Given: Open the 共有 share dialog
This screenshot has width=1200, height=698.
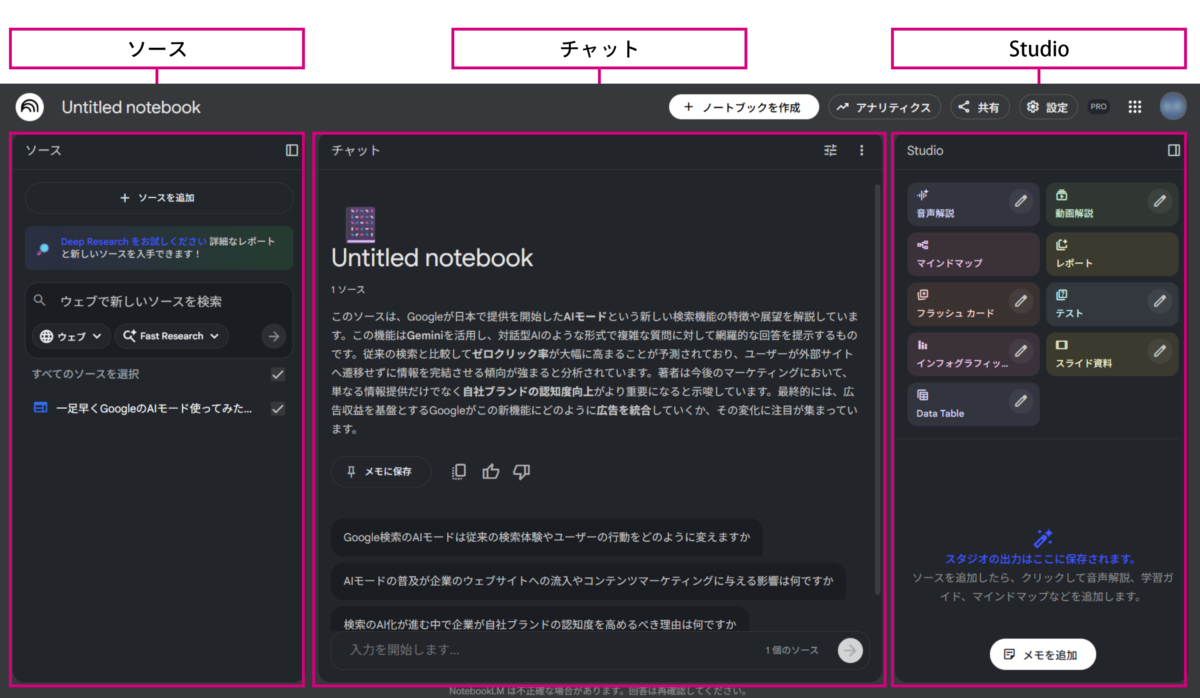Looking at the screenshot, I should [x=979, y=107].
